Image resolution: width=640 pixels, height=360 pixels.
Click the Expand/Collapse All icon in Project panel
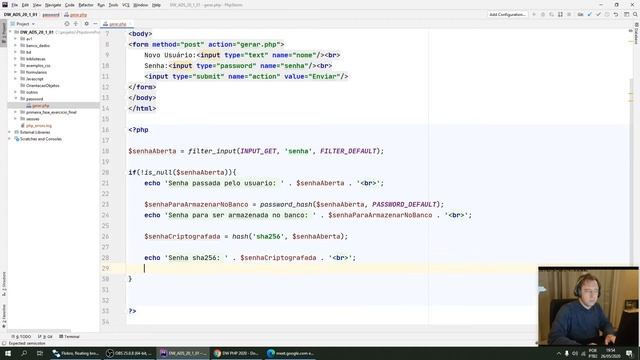76,24
